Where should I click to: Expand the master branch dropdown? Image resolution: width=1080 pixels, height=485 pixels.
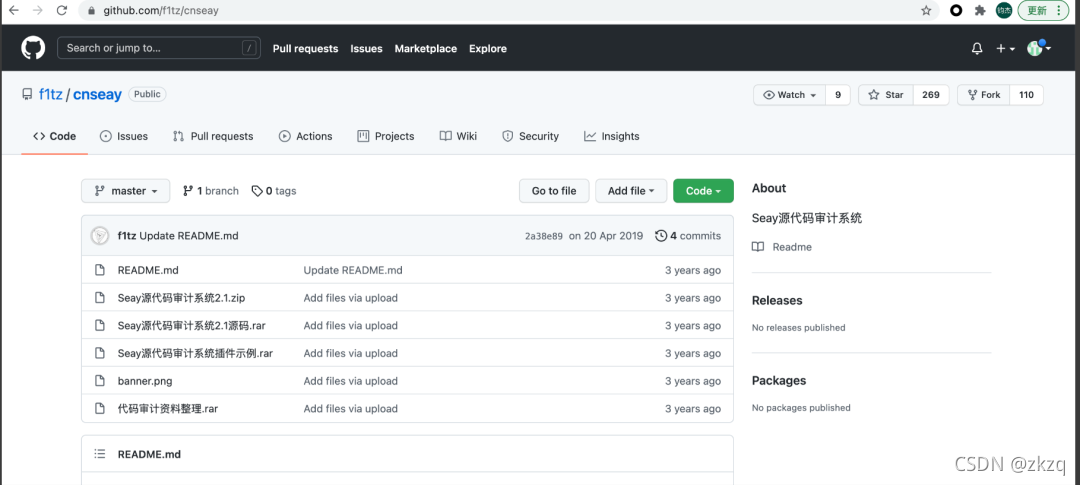tap(125, 191)
